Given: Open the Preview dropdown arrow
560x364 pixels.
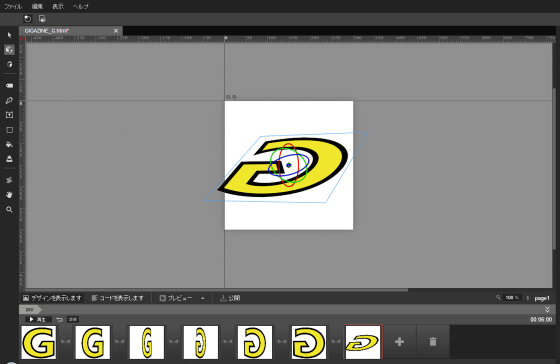Looking at the screenshot, I should 202,298.
